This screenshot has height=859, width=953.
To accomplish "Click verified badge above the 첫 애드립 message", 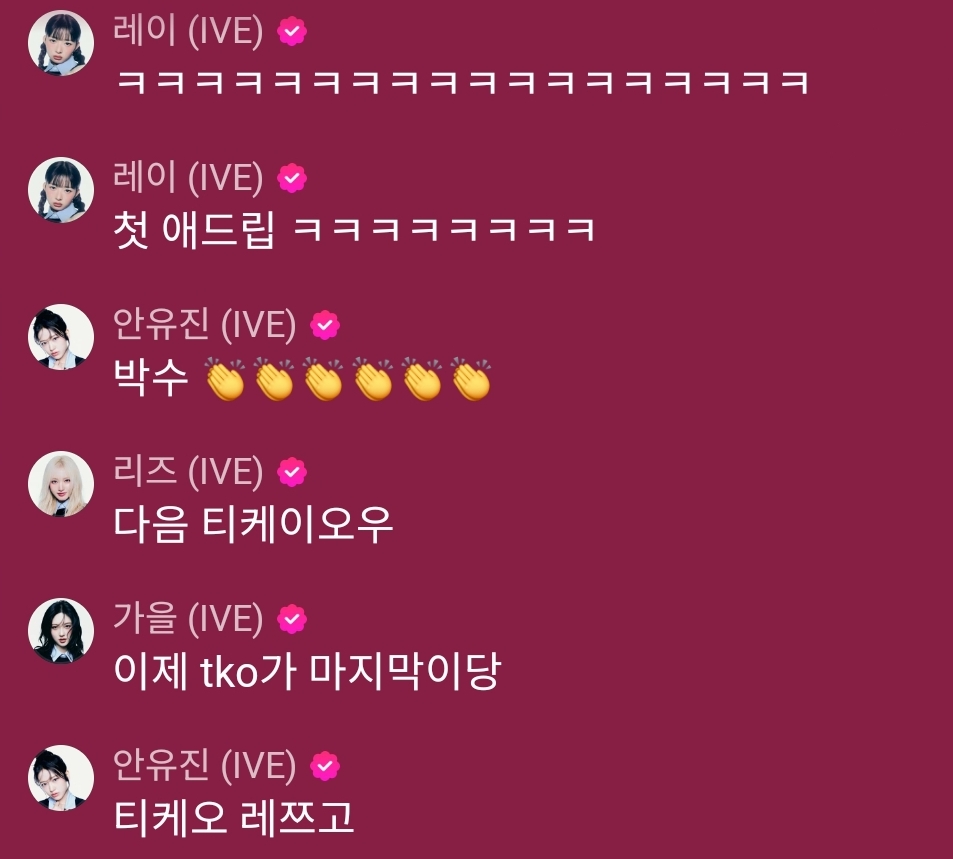I will point(292,178).
